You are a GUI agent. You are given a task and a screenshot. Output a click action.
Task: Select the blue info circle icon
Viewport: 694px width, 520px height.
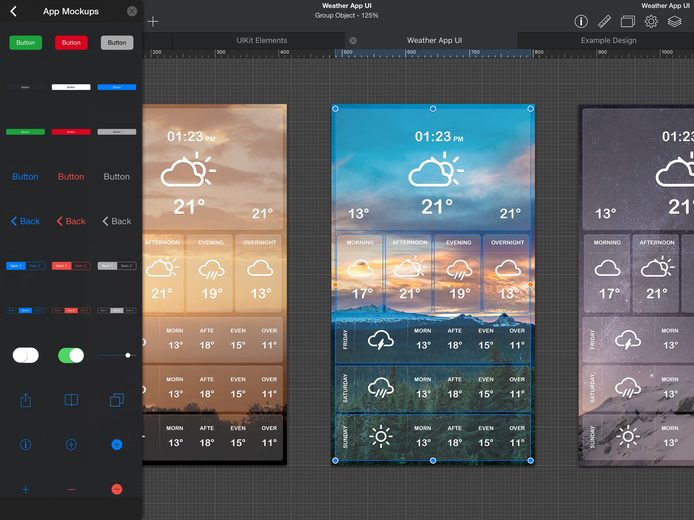(26, 445)
